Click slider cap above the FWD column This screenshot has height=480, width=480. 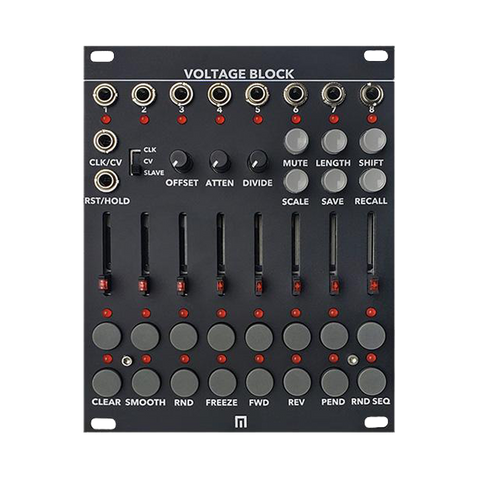(259, 286)
